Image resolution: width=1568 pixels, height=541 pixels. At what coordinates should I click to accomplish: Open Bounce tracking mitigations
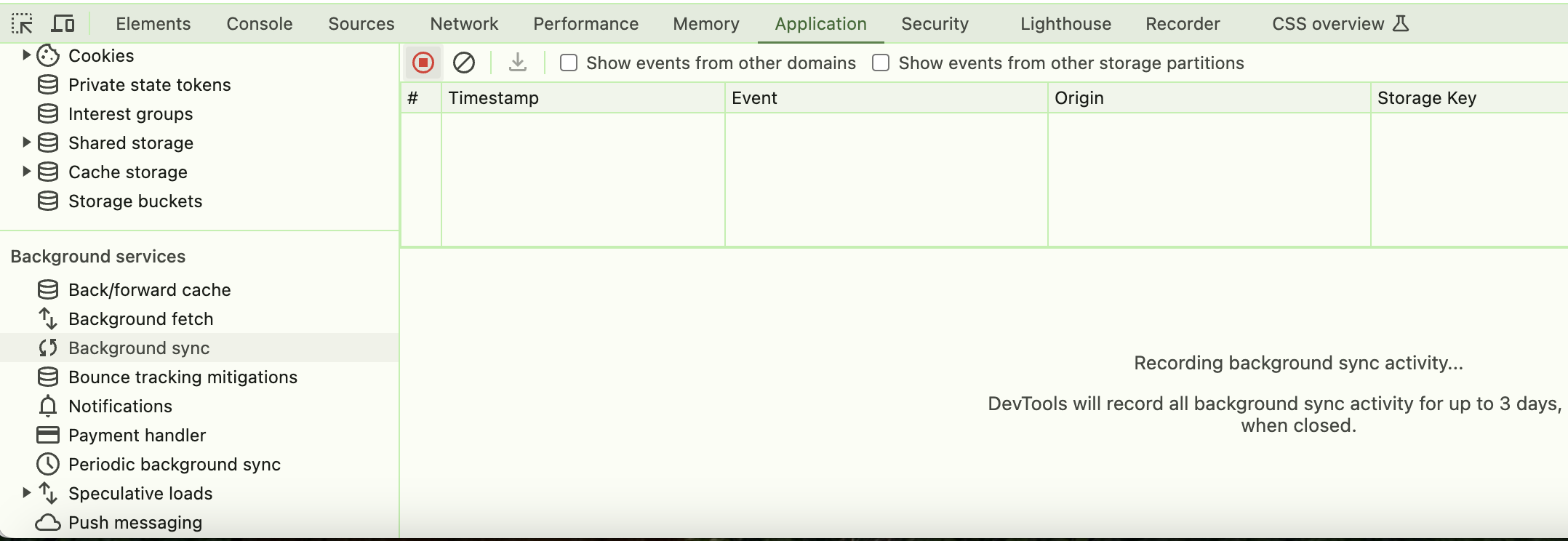[183, 377]
